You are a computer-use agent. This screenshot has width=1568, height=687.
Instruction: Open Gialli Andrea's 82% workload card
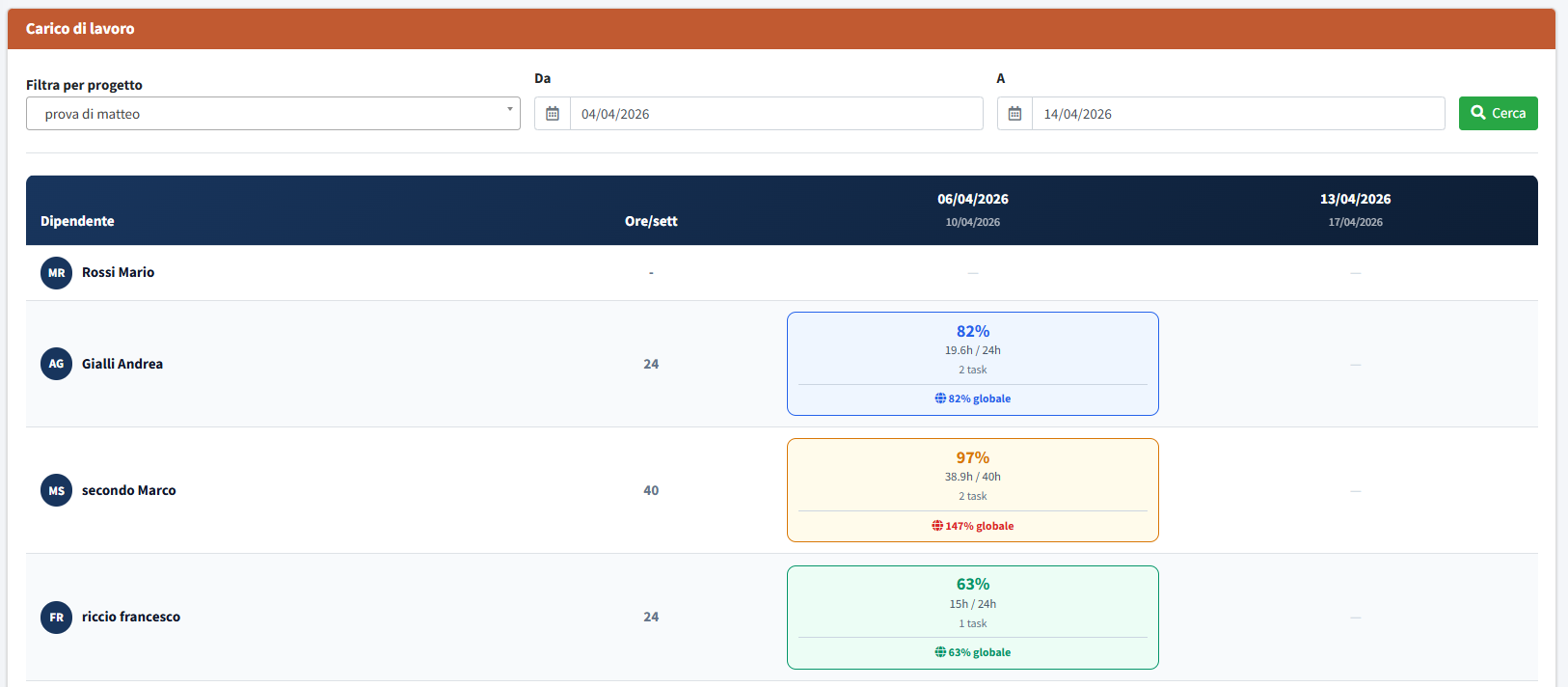[x=972, y=363]
